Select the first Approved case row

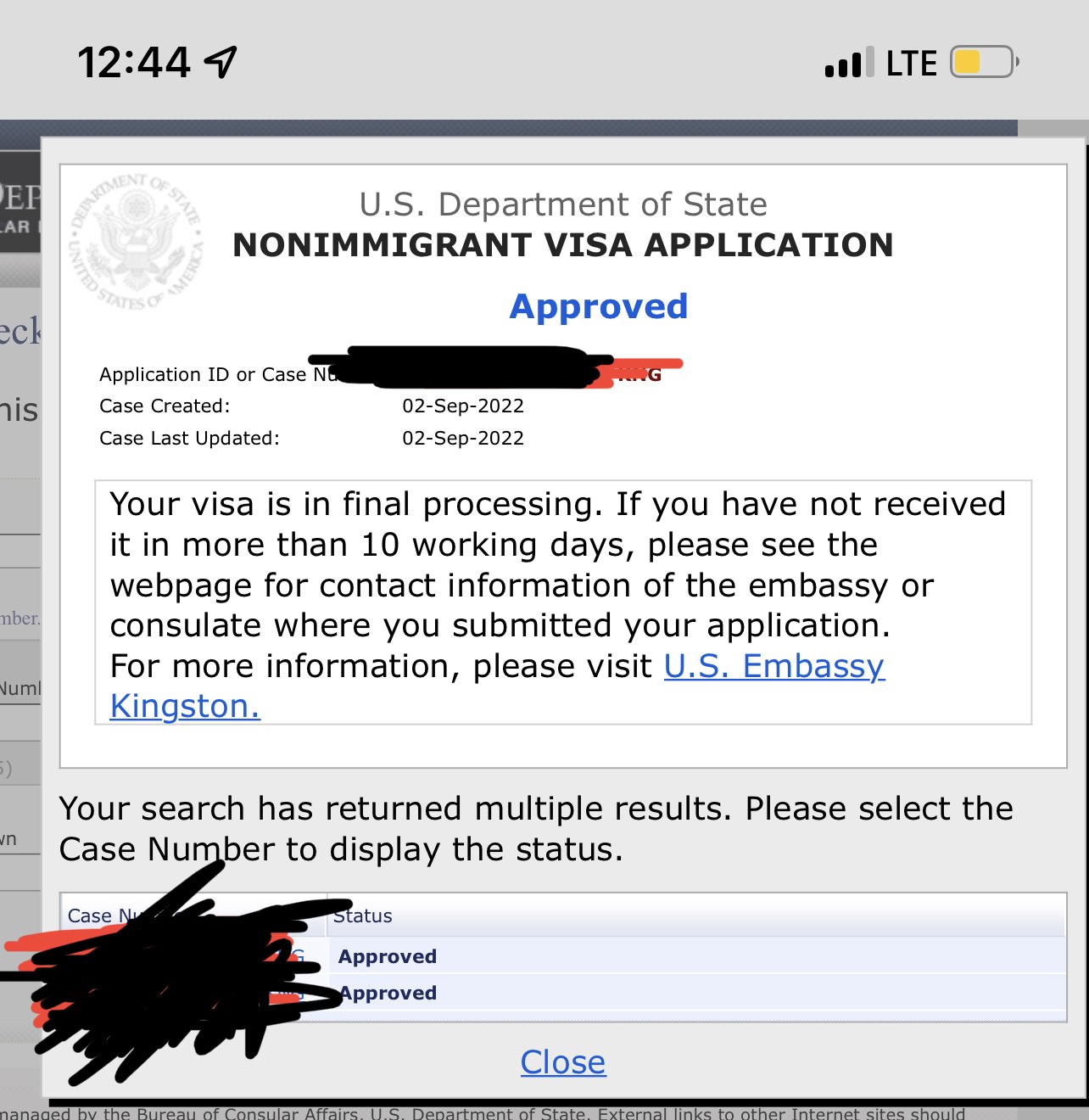[x=563, y=956]
